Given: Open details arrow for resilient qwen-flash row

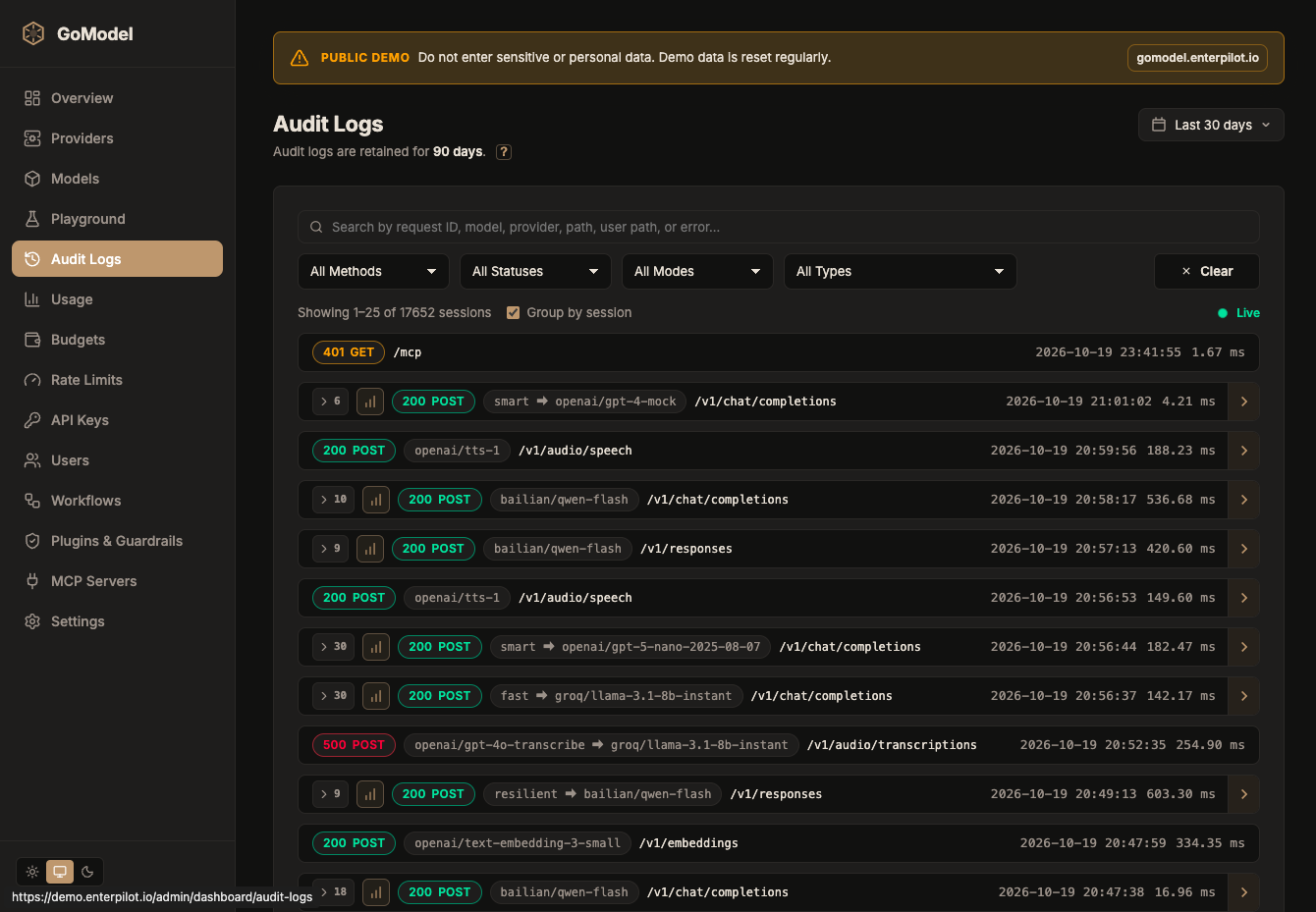Looking at the screenshot, I should coord(1244,794).
